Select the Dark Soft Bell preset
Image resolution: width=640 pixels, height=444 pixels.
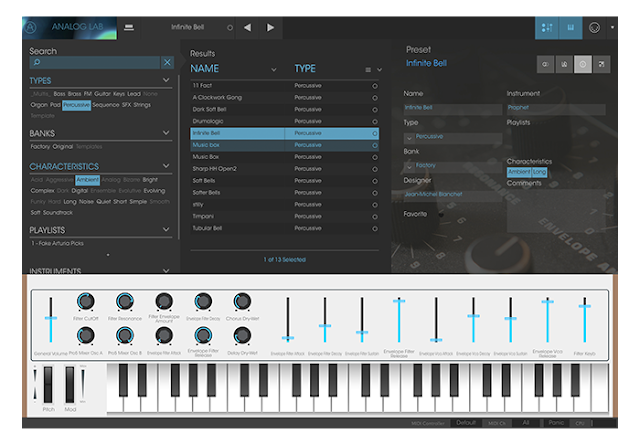click(284, 109)
